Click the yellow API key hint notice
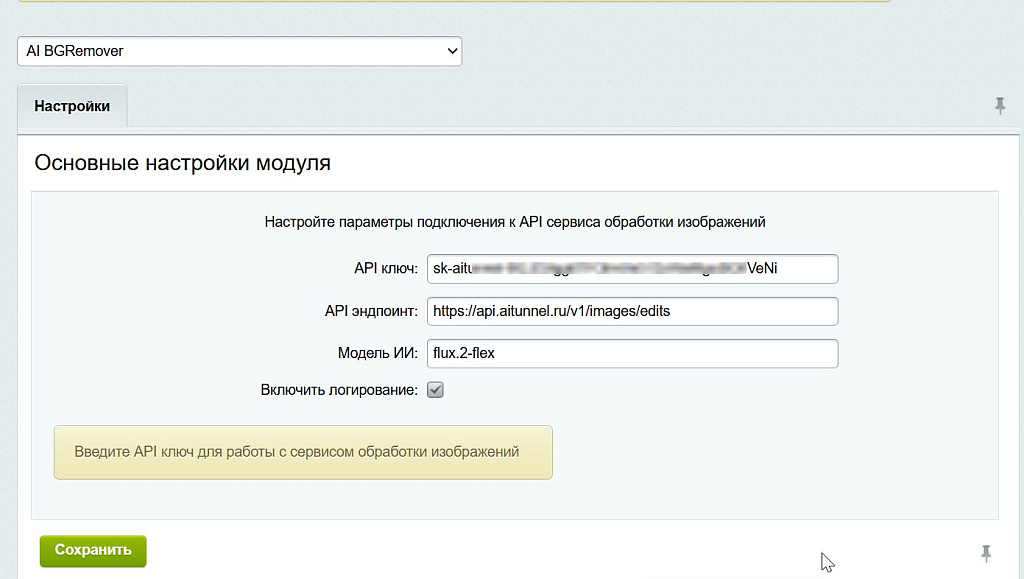Image resolution: width=1024 pixels, height=579 pixels. (302, 452)
